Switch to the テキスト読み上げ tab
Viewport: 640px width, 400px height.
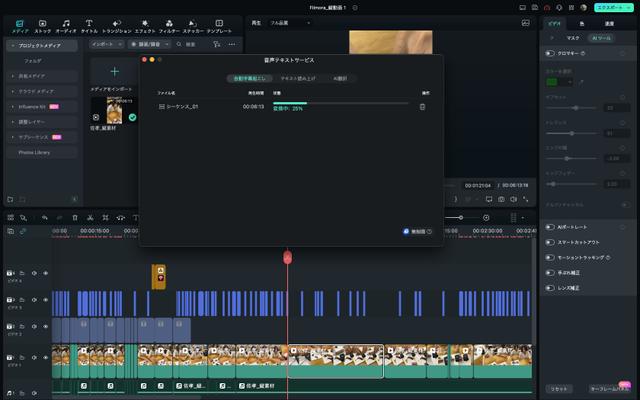point(296,78)
